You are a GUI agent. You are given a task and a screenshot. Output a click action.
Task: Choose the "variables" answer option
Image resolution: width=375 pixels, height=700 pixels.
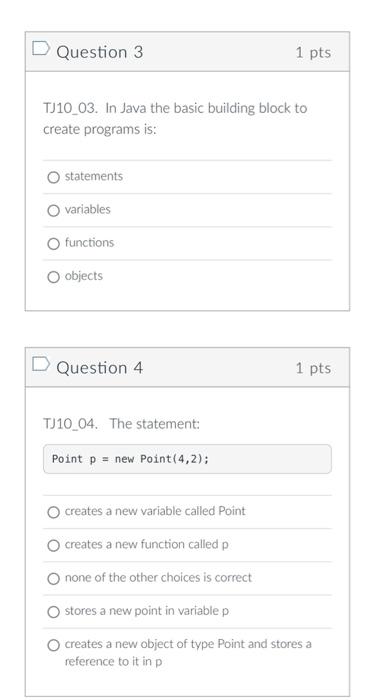pos(53,211)
